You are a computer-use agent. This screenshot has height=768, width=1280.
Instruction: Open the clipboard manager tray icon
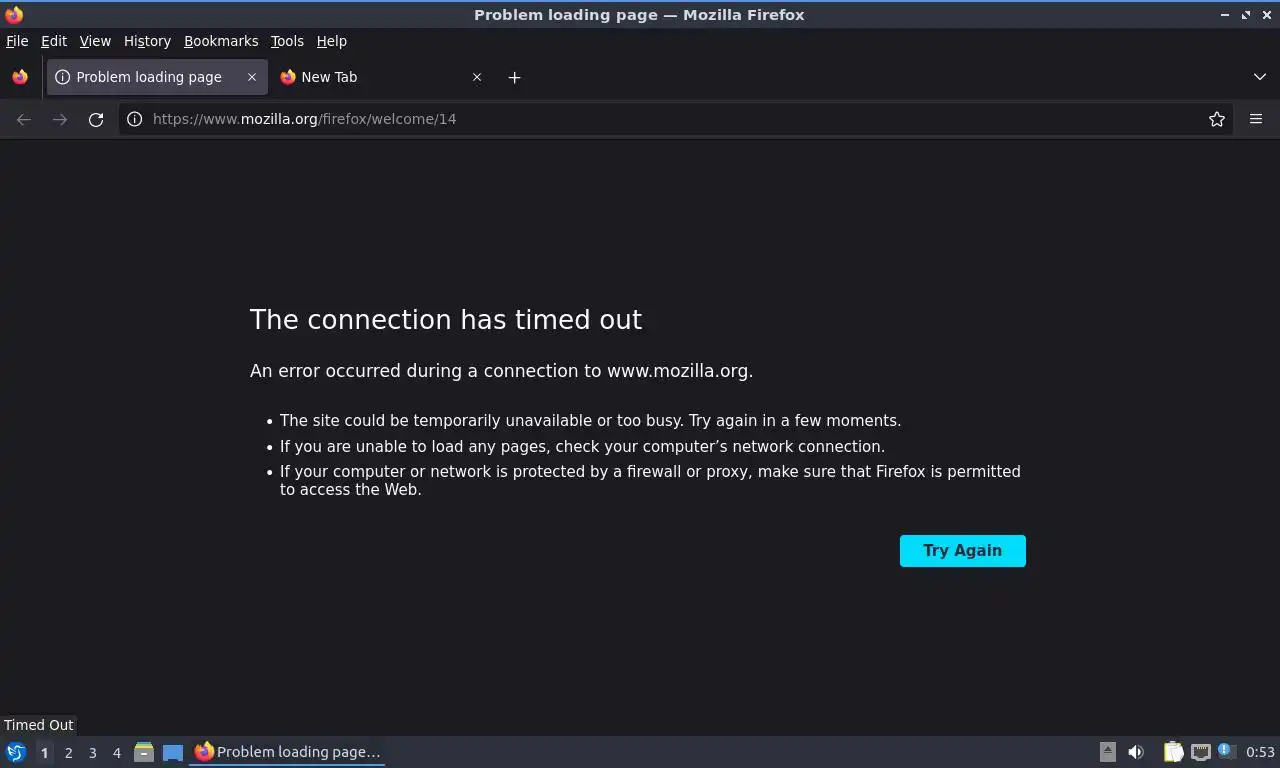[x=1173, y=752]
